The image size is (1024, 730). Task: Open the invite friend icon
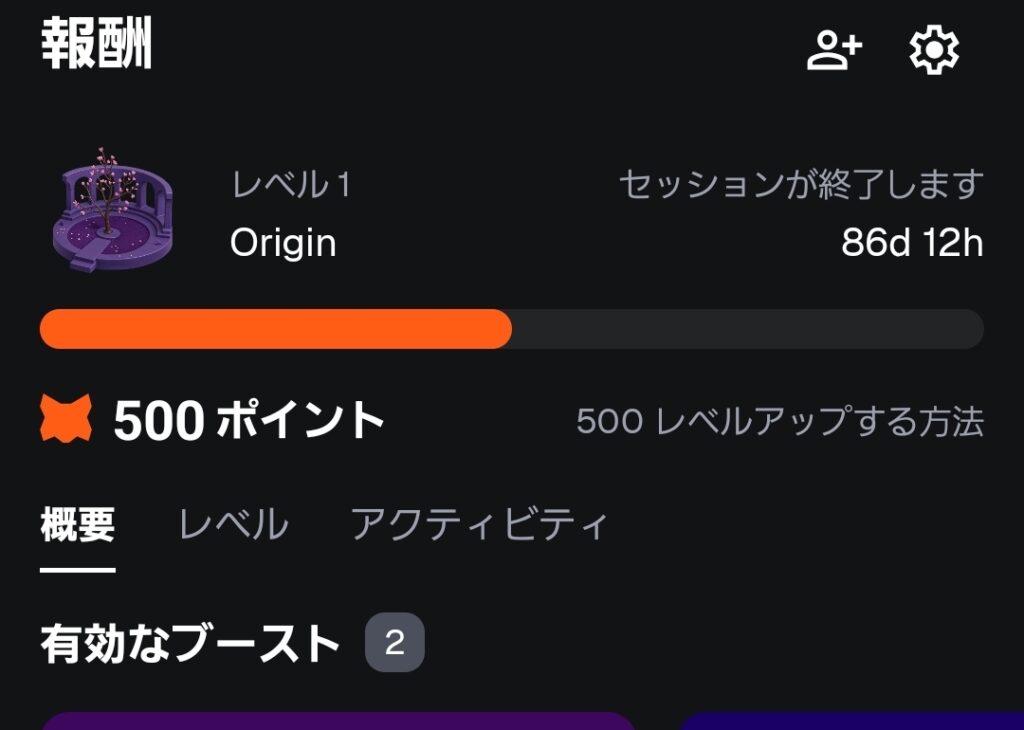coord(834,49)
